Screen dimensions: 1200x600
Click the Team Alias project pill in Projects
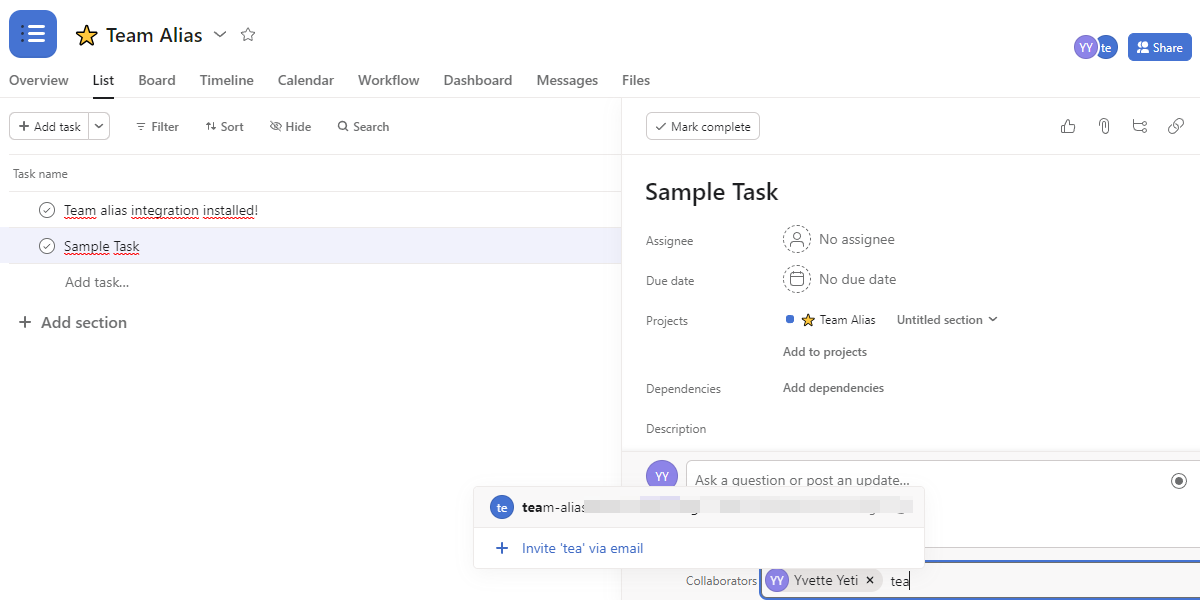point(831,320)
